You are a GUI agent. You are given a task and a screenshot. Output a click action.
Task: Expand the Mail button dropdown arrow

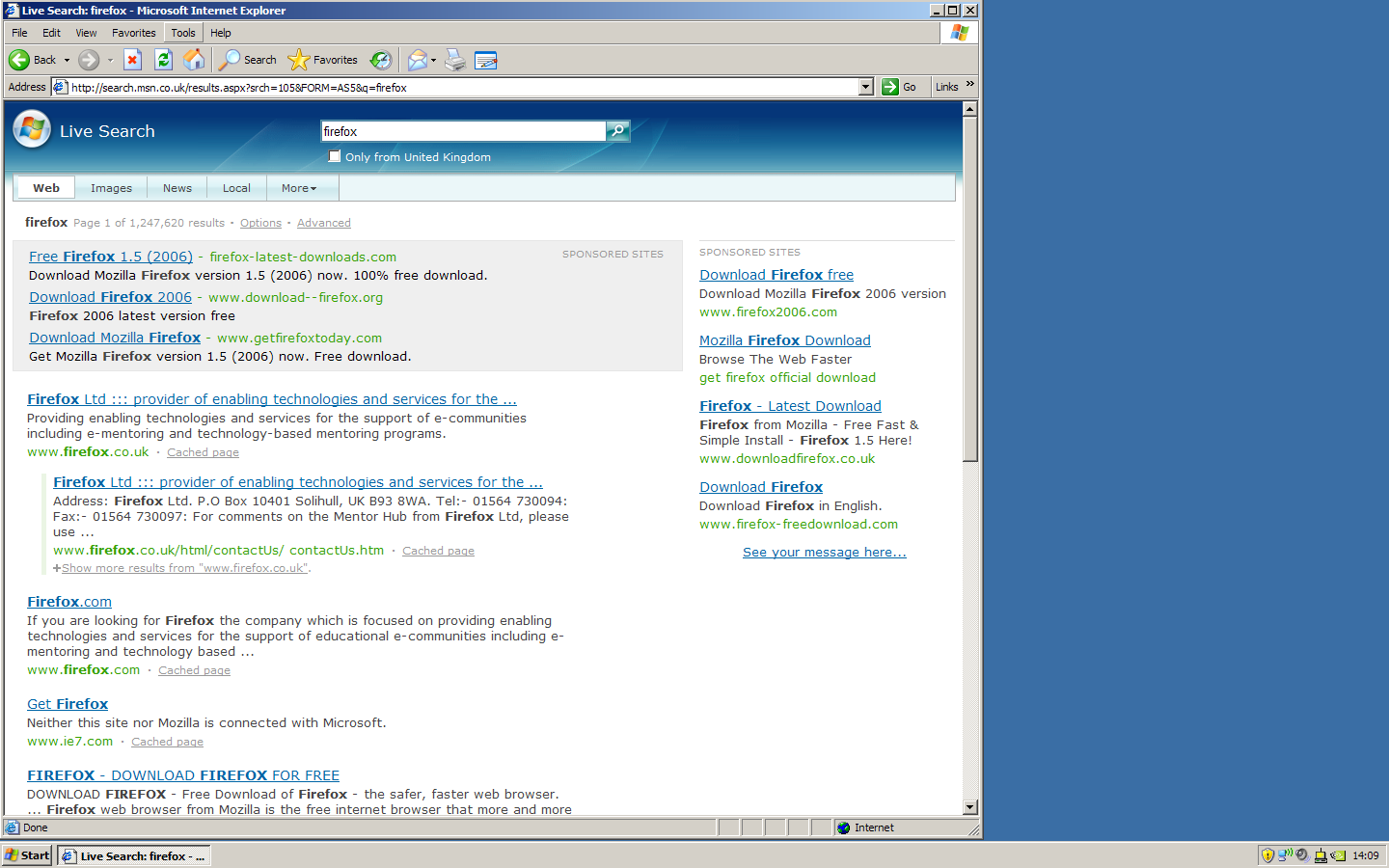tap(433, 60)
